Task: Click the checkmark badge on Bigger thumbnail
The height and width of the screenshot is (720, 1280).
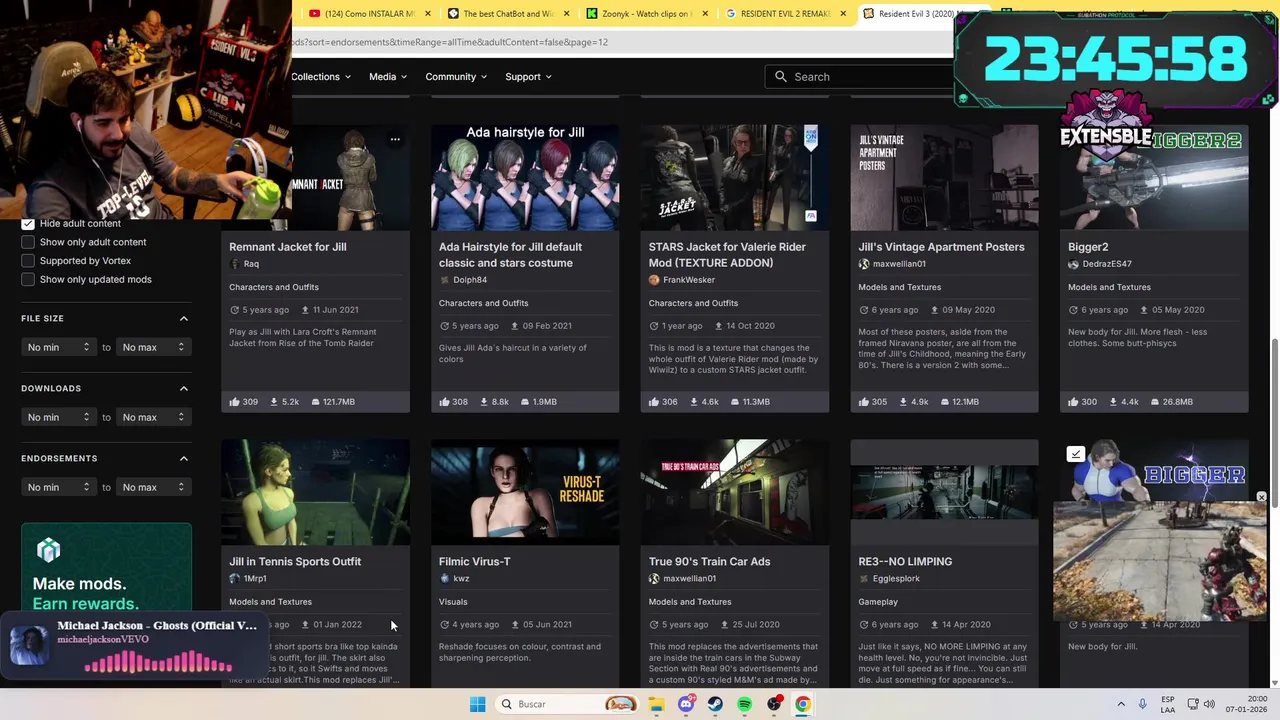Action: [x=1076, y=454]
